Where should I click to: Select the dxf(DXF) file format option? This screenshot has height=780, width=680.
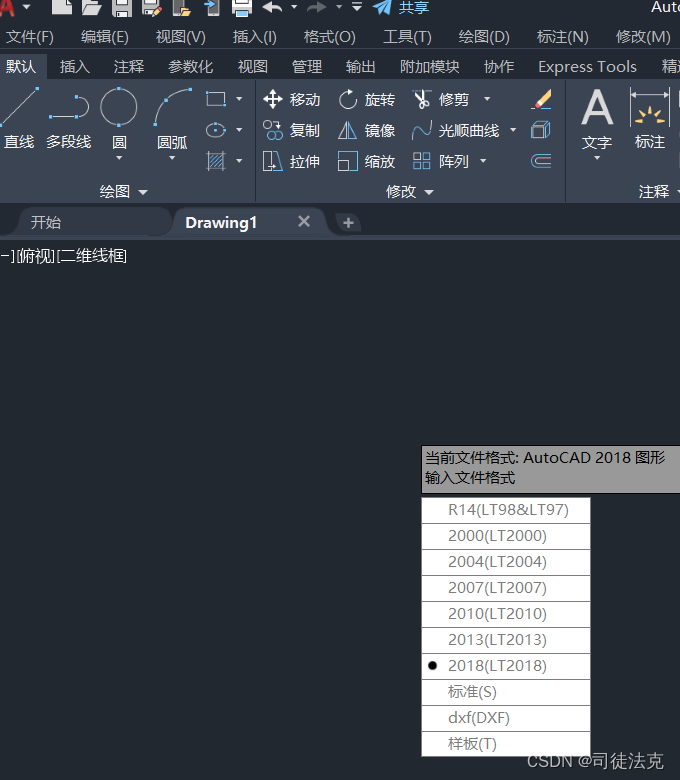click(506, 718)
